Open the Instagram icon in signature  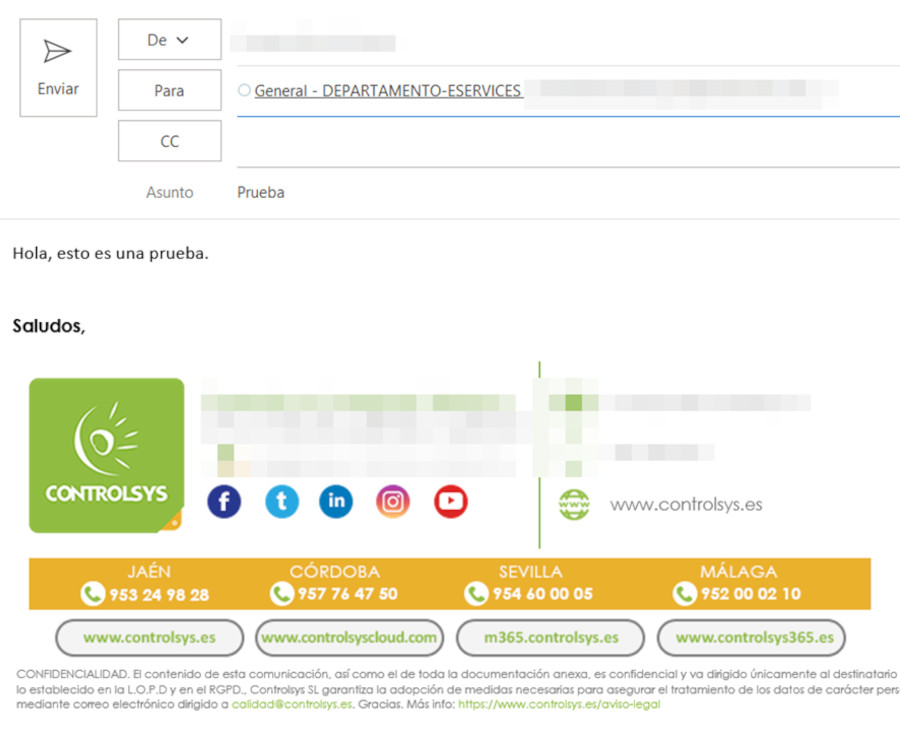tap(393, 502)
